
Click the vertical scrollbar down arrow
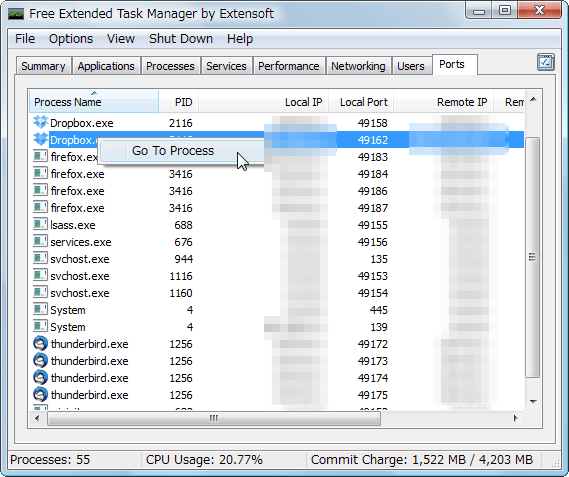533,401
